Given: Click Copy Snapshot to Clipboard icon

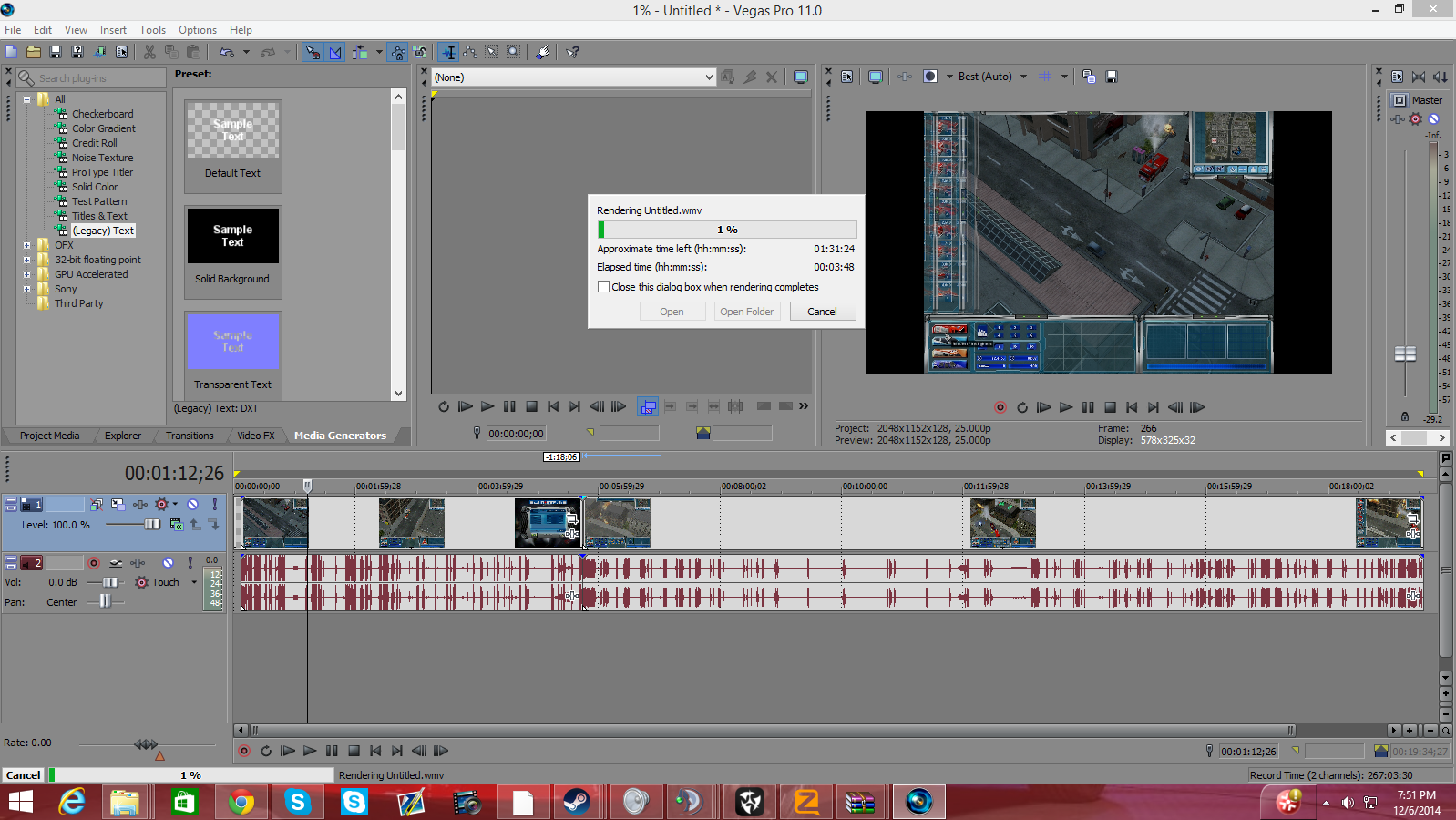Looking at the screenshot, I should click(1089, 77).
